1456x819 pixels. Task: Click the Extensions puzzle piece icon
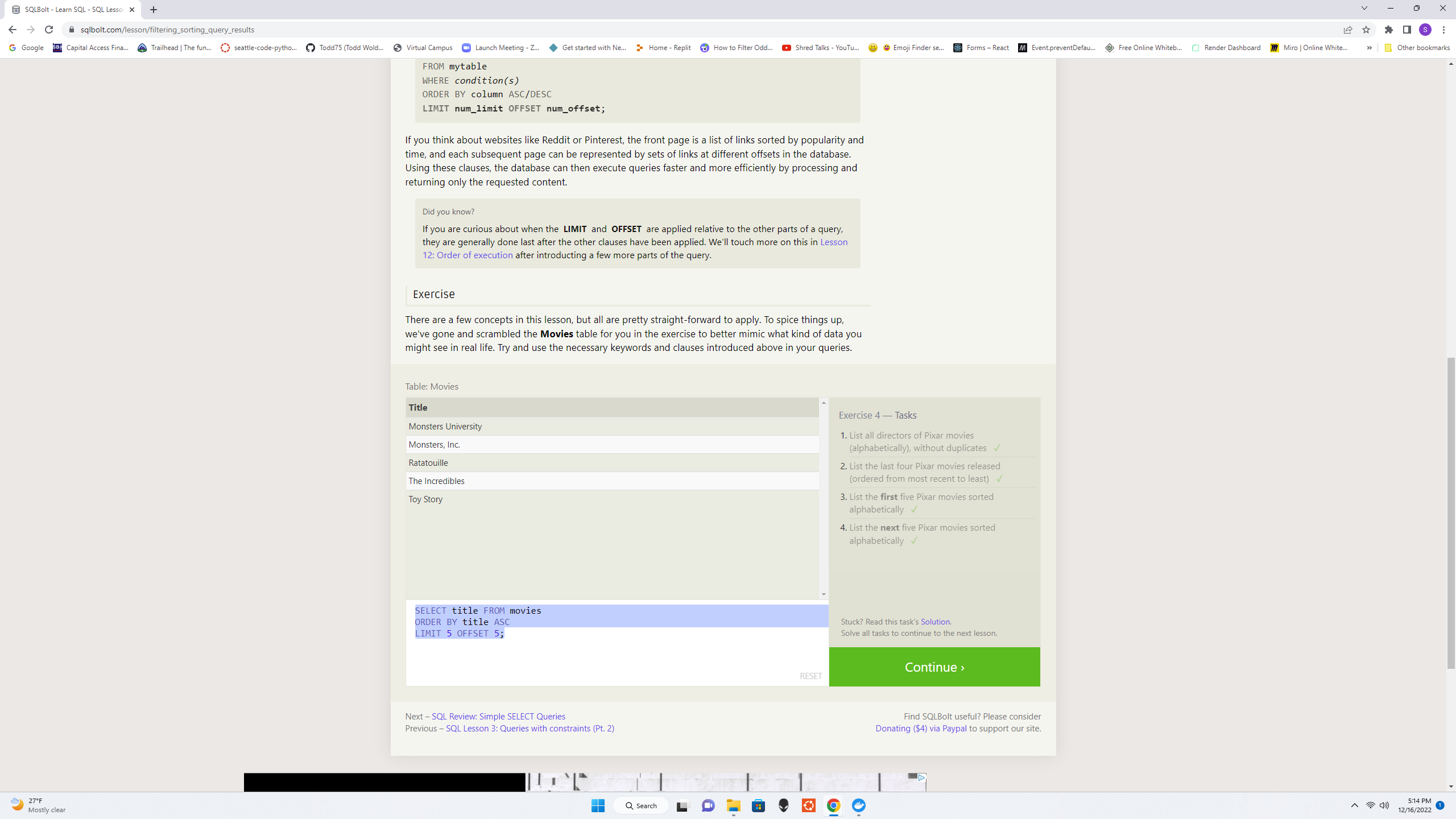tap(1389, 29)
